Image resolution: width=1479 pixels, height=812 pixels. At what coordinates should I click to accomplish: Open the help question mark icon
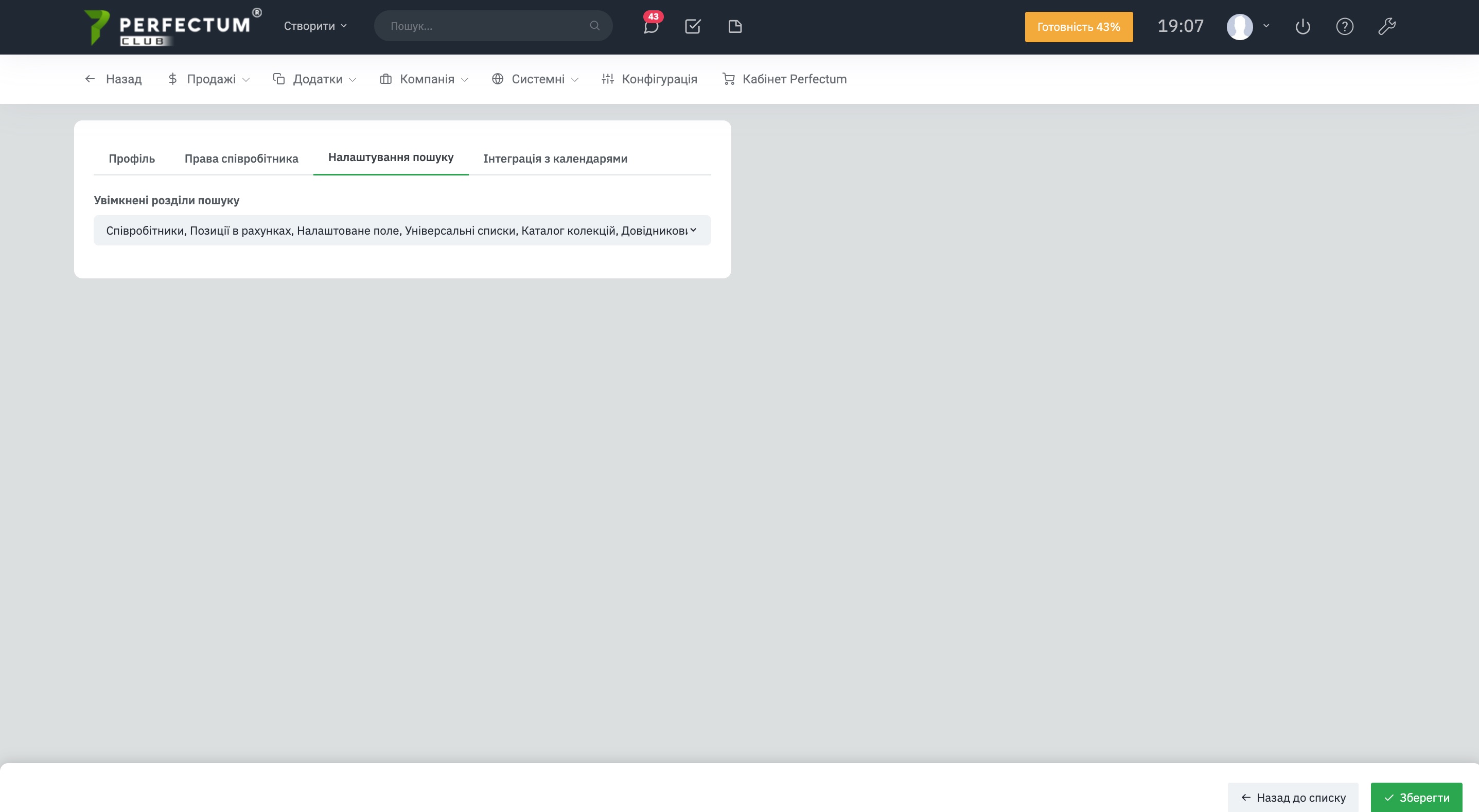click(1345, 26)
